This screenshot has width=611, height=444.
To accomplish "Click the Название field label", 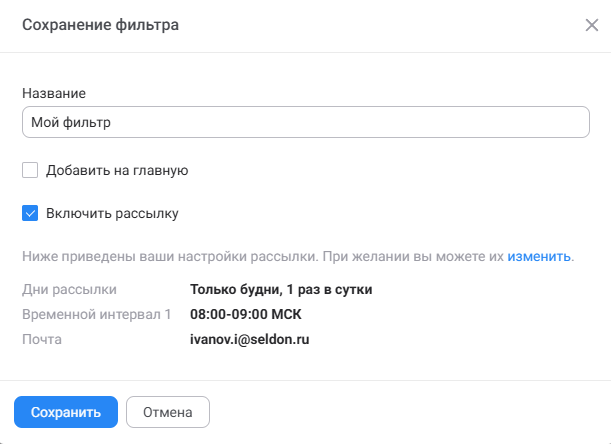I will click(x=53, y=93).
